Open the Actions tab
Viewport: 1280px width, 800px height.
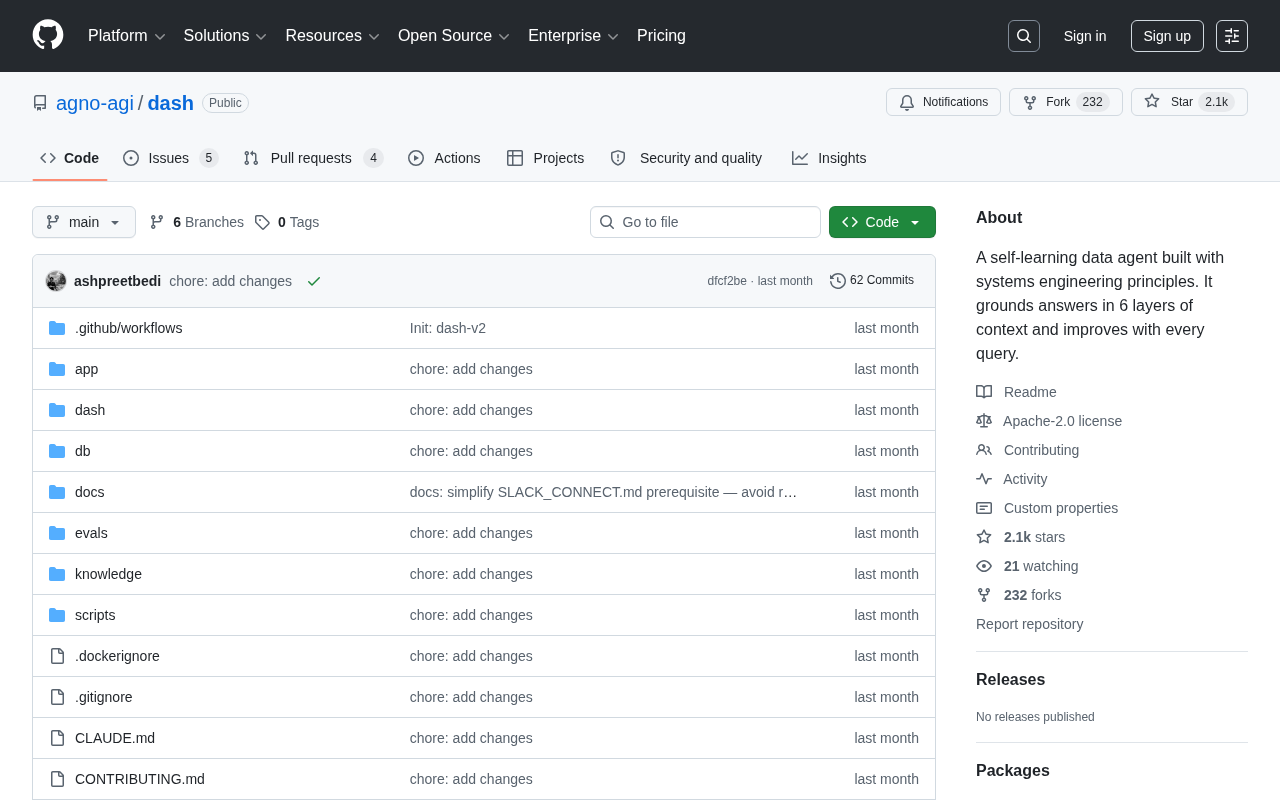pos(444,158)
